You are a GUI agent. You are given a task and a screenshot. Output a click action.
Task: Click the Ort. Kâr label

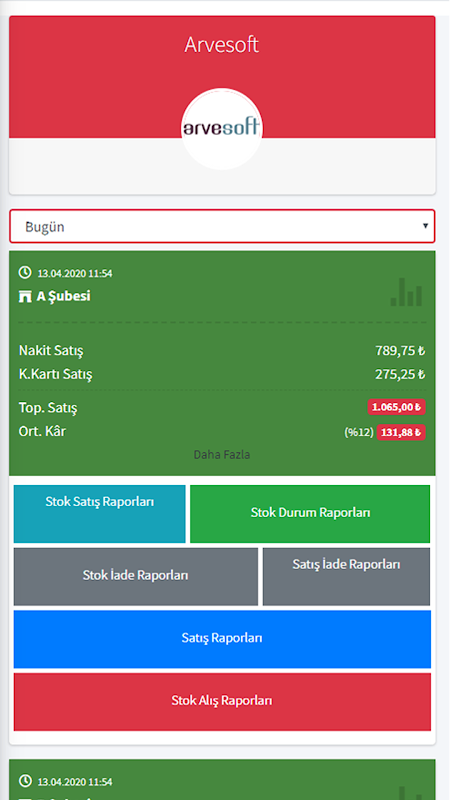[42, 432]
